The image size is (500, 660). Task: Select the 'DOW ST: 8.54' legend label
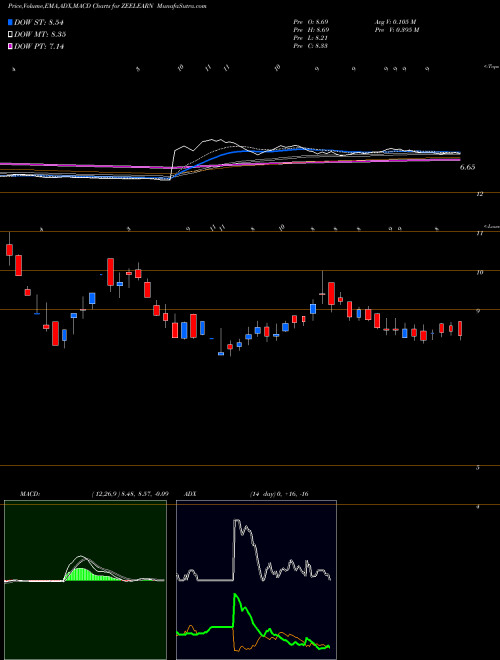(x=39, y=22)
